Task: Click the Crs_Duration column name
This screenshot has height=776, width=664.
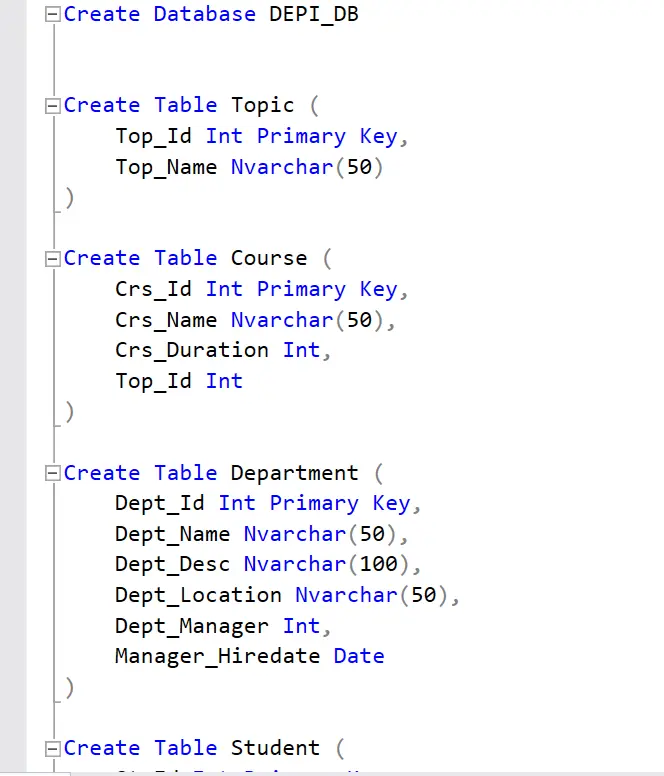Action: pyautogui.click(x=192, y=351)
